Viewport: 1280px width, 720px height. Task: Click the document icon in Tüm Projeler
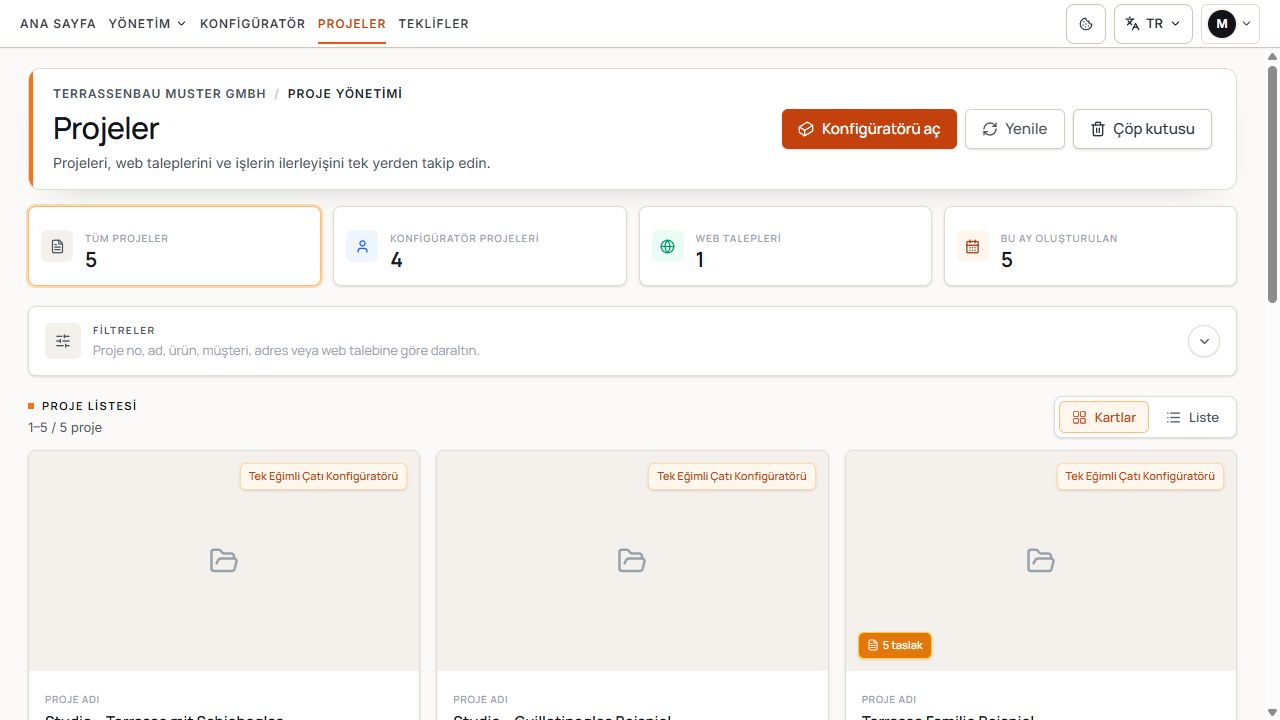57,246
